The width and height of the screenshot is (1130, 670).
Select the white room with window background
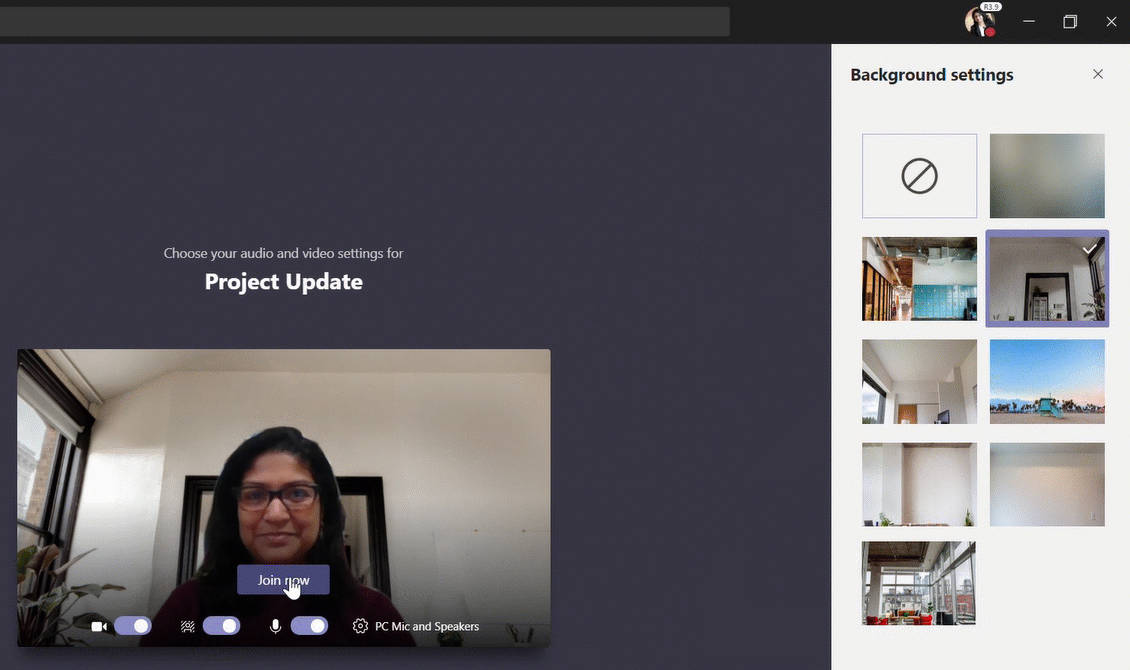920,382
